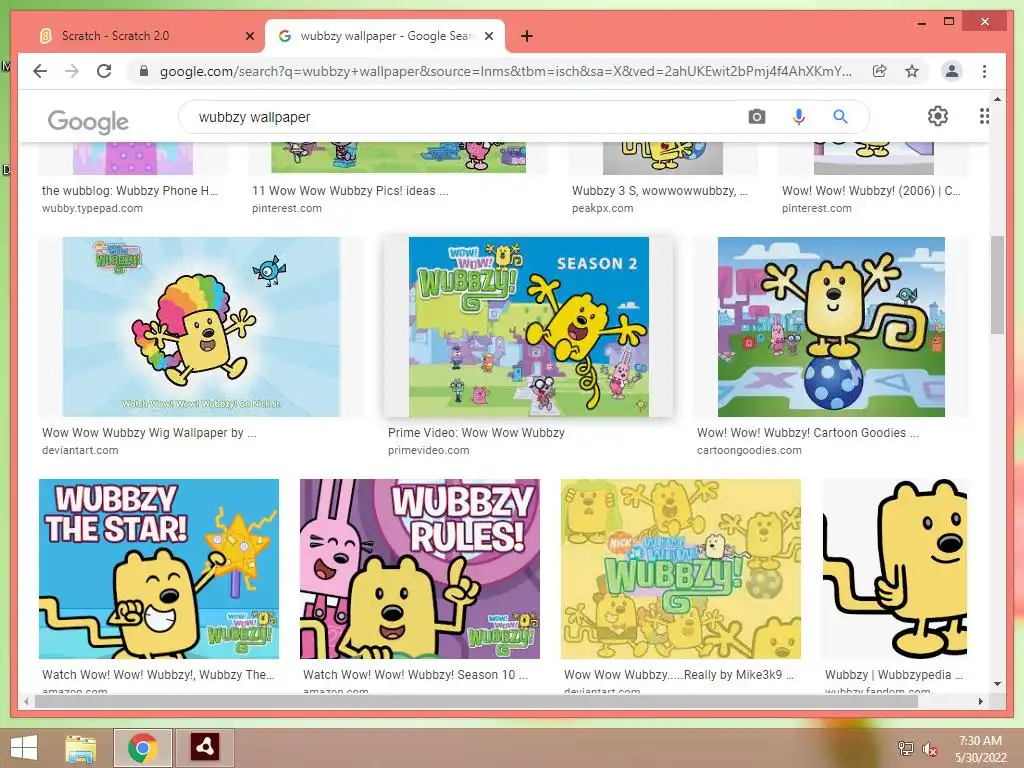Open 'Wubbzy | Wubbzypedia' link

tap(893, 675)
